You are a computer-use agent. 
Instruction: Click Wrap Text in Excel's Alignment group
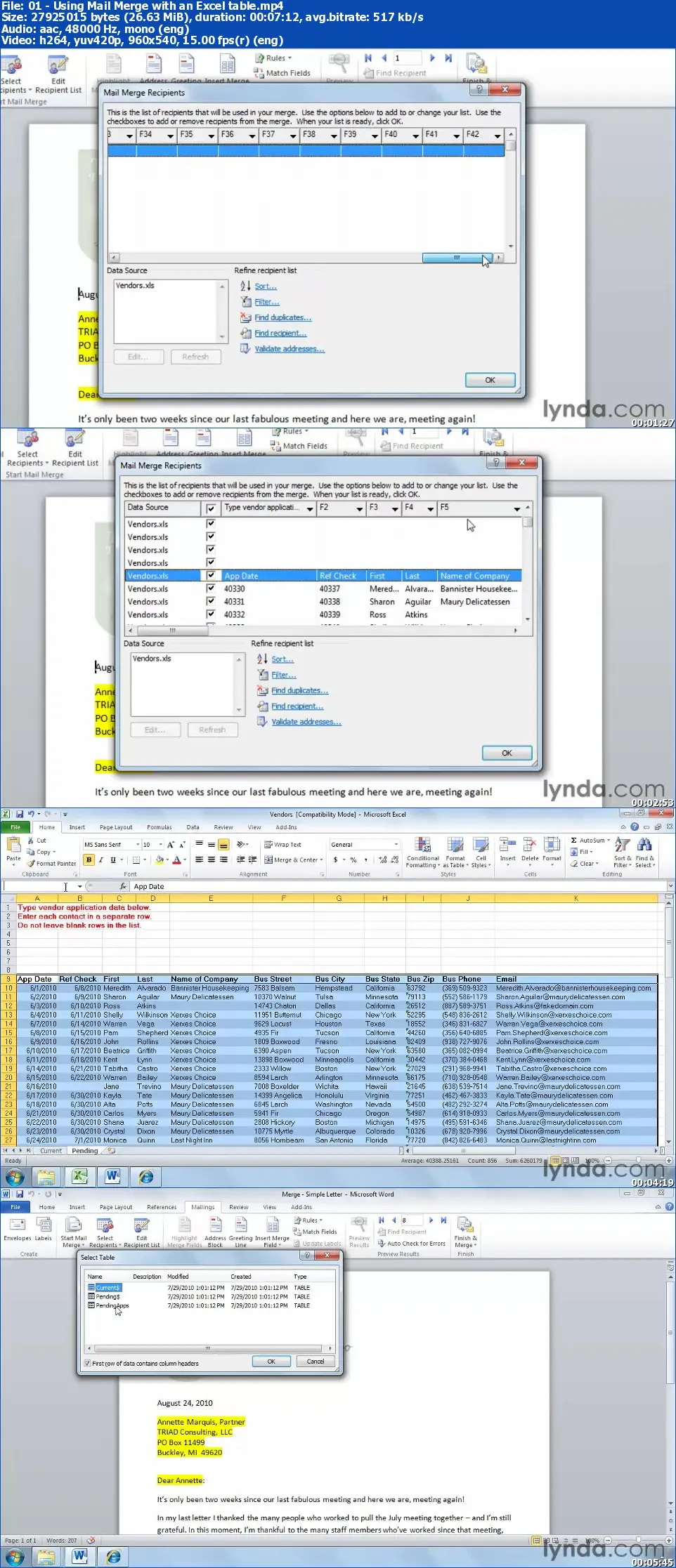[x=282, y=845]
